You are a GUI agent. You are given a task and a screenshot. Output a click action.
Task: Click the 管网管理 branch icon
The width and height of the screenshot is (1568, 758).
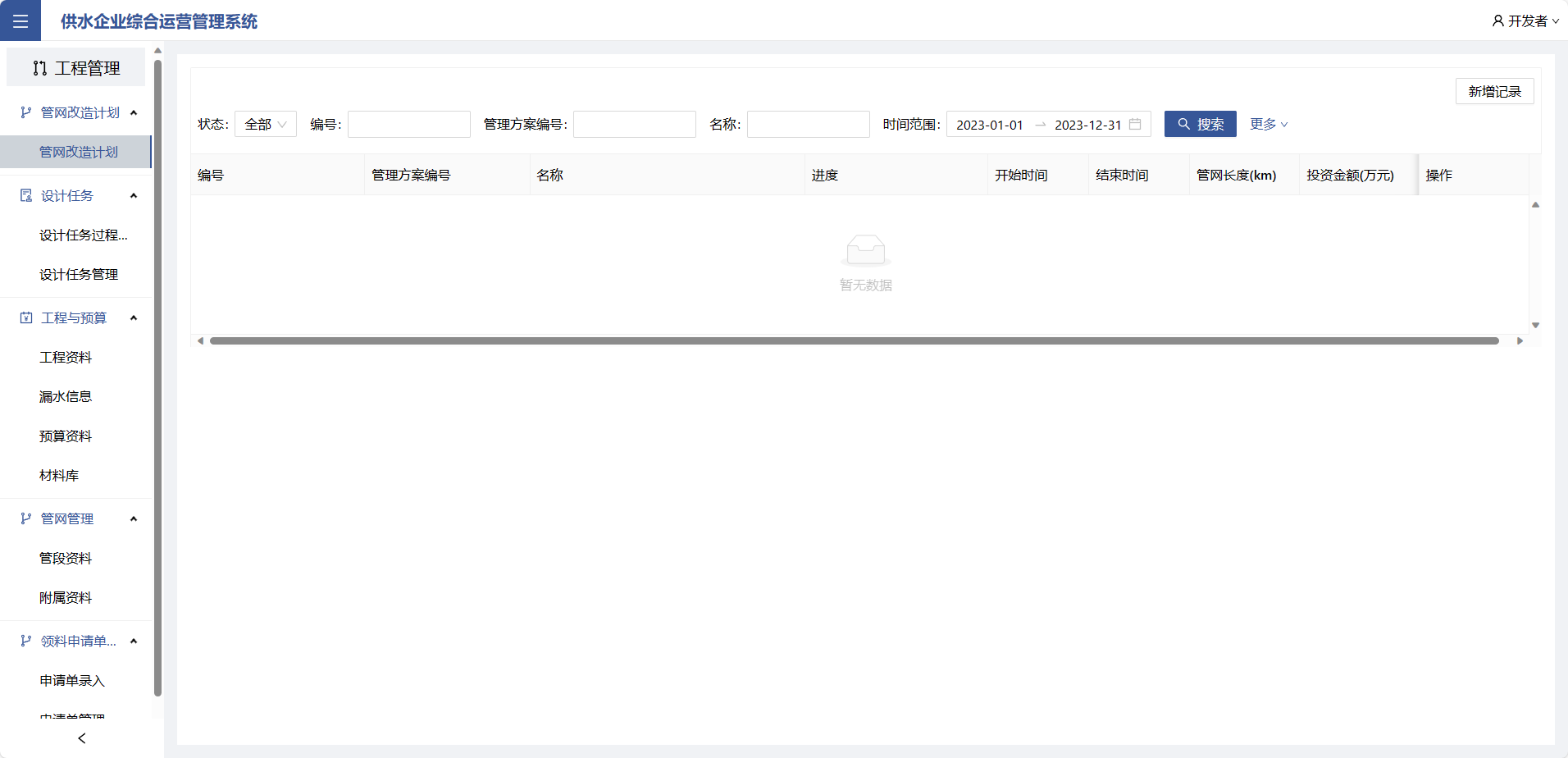point(26,518)
